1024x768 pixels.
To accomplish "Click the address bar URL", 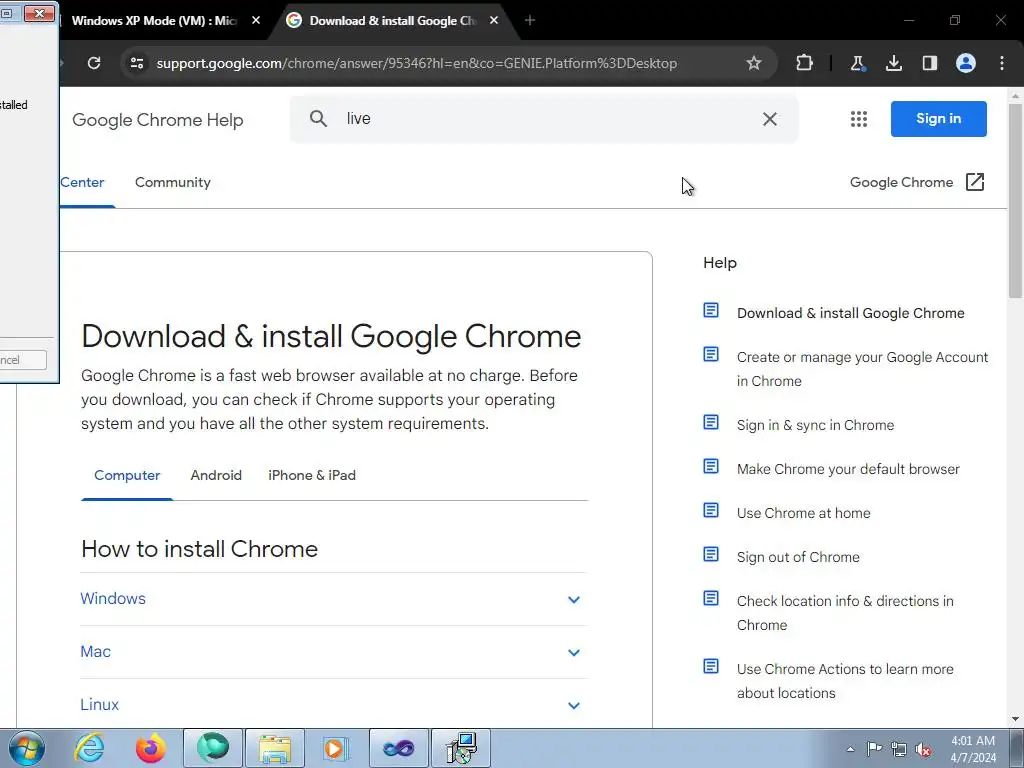I will tap(417, 63).
